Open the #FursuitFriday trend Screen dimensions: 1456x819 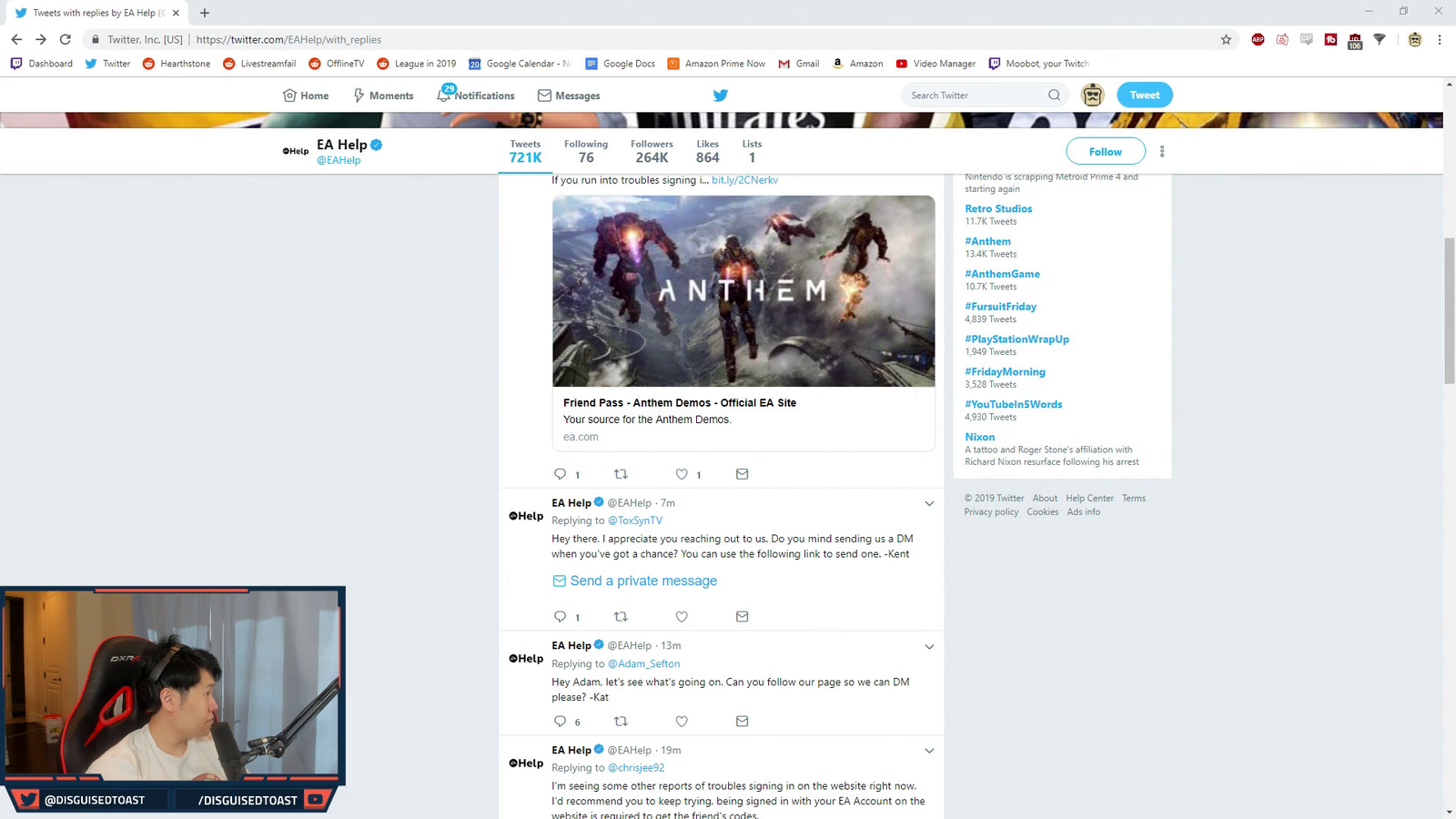pyautogui.click(x=1000, y=307)
